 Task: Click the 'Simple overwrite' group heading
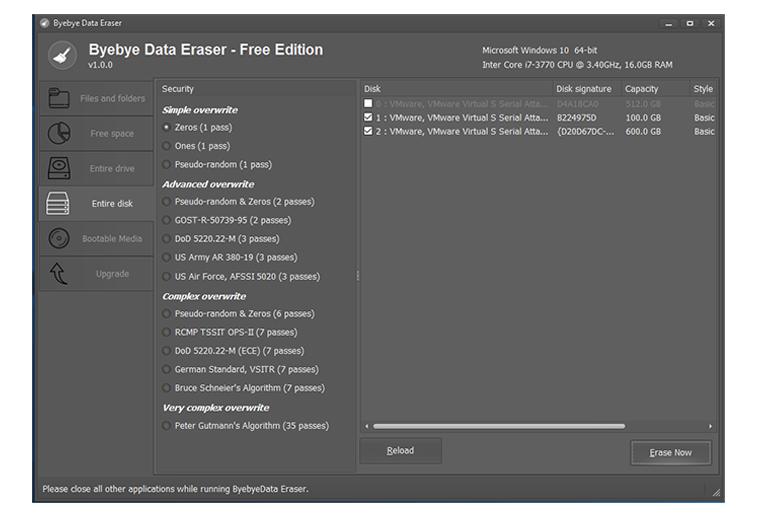[x=200, y=110]
